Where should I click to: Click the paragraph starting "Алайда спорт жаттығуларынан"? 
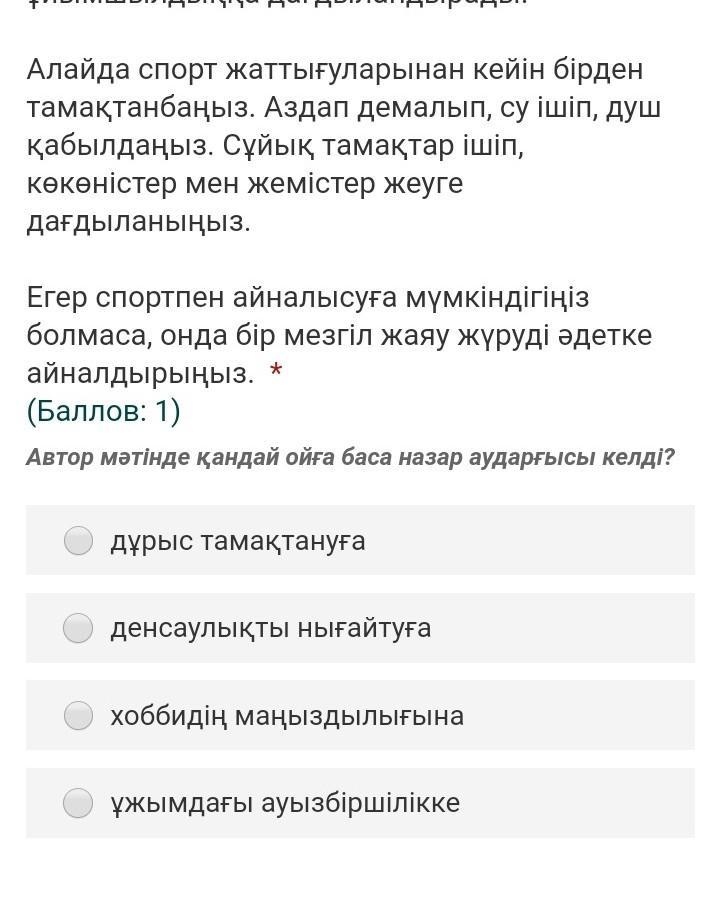343,146
